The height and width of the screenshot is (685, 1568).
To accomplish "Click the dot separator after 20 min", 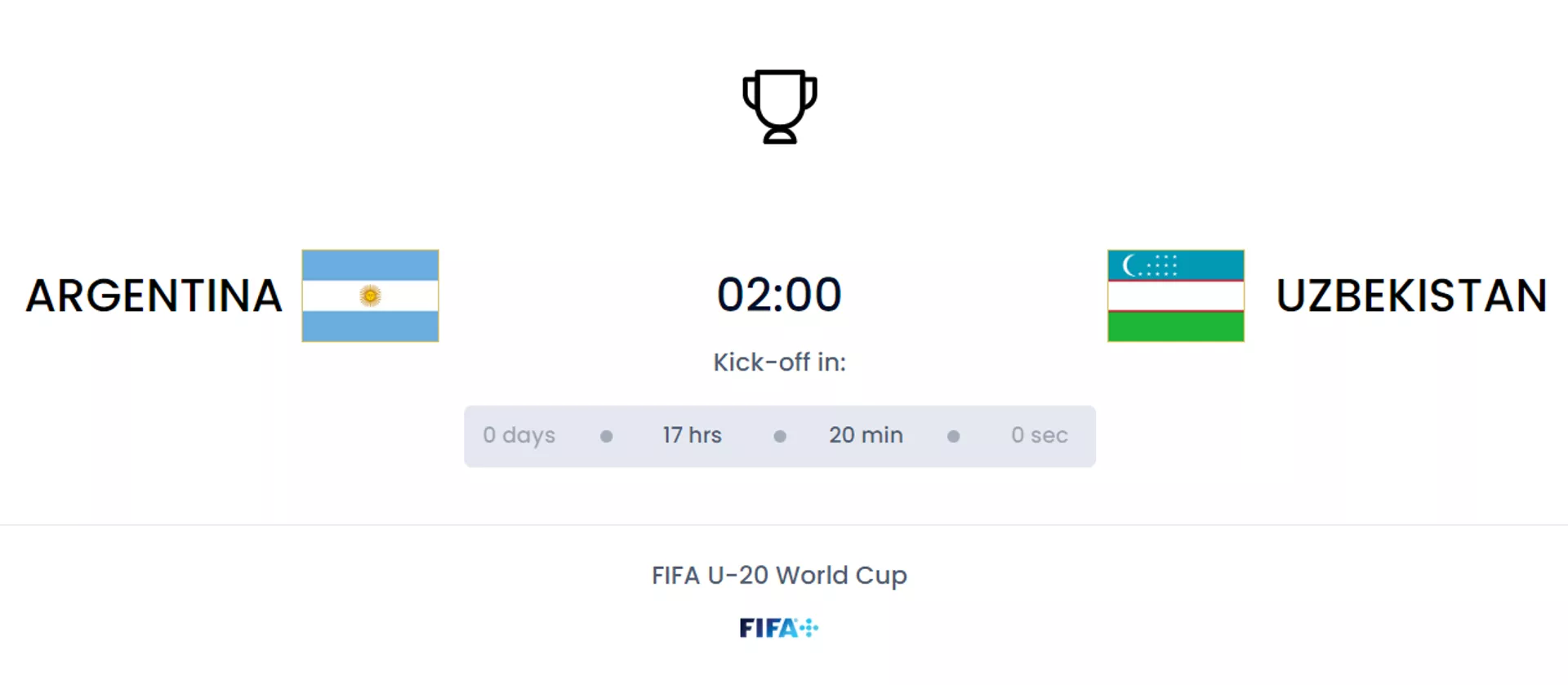I will [953, 436].
